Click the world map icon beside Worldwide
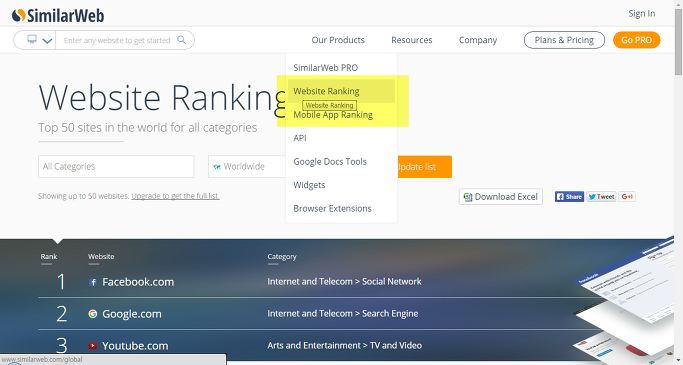Image resolution: width=683 pixels, height=365 pixels. tap(217, 167)
